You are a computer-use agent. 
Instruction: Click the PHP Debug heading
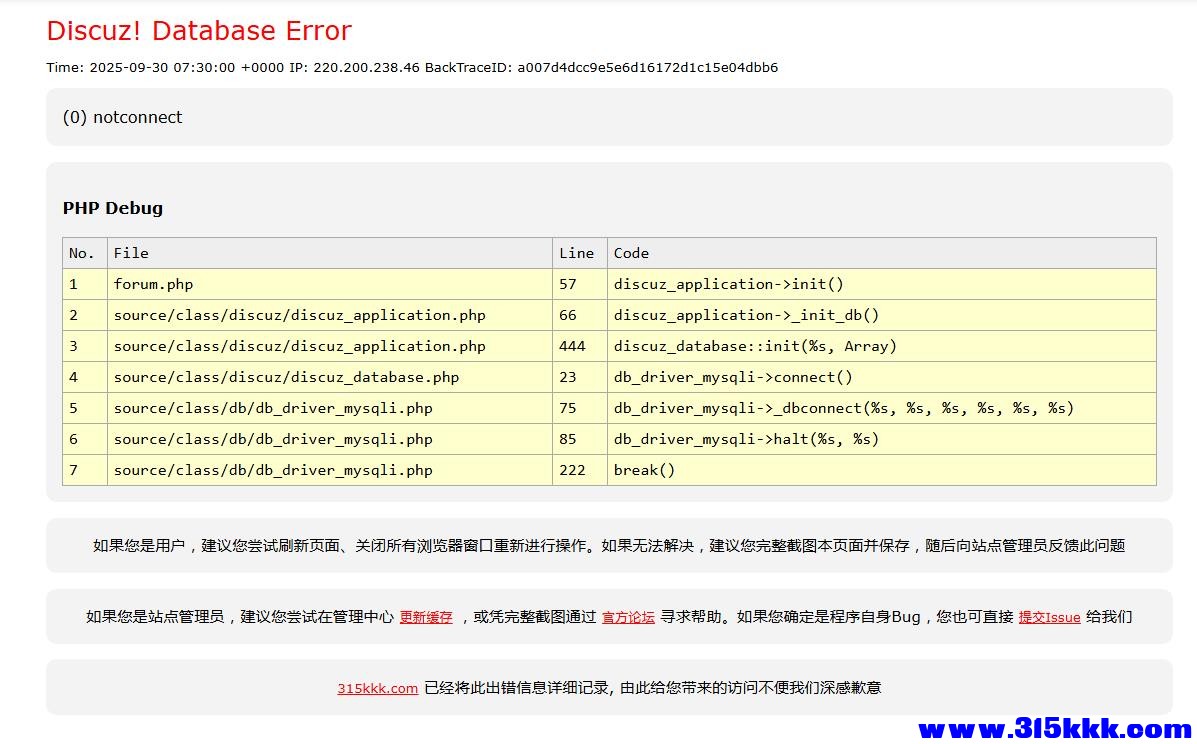[112, 208]
